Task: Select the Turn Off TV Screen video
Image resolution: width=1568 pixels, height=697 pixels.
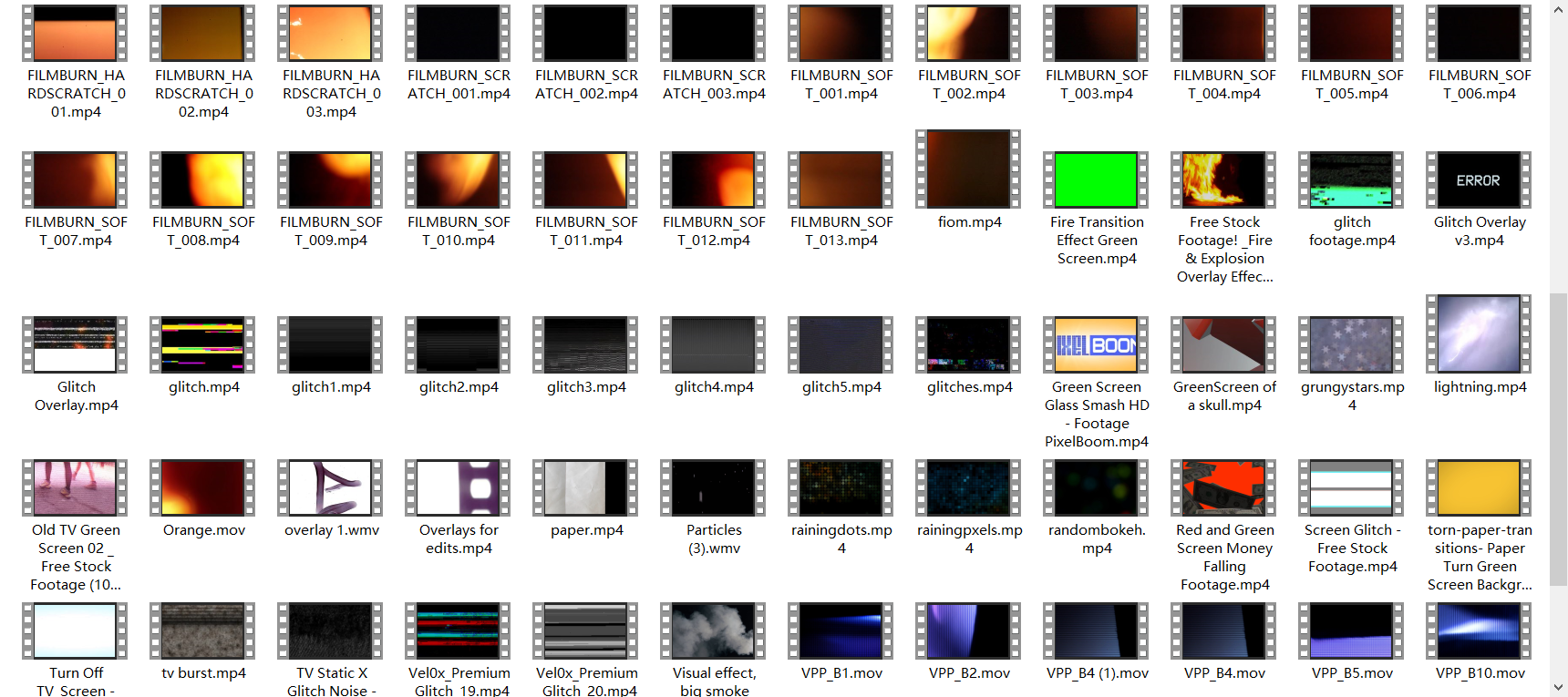Action: pos(75,631)
